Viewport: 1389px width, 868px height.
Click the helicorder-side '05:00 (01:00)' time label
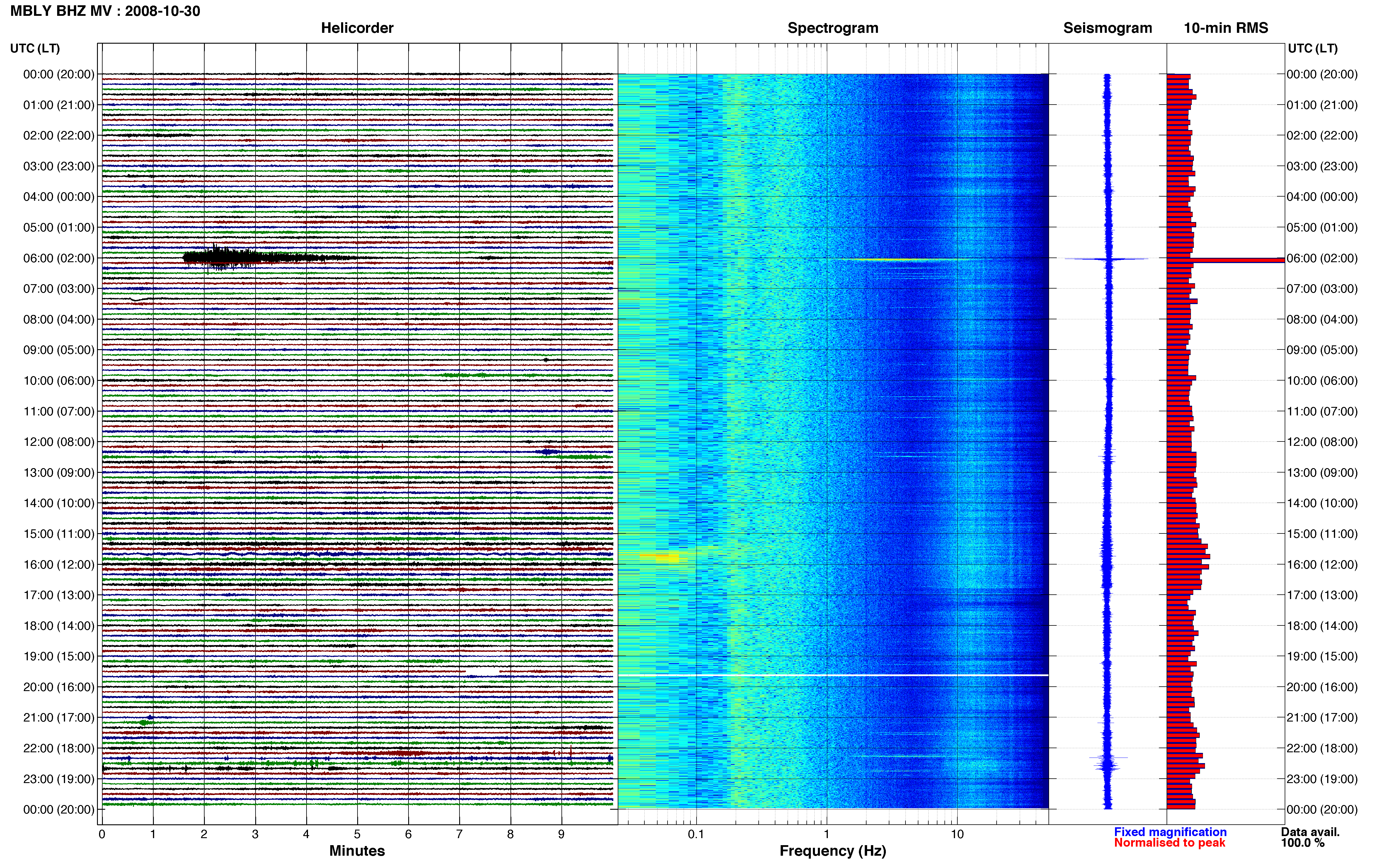point(59,227)
